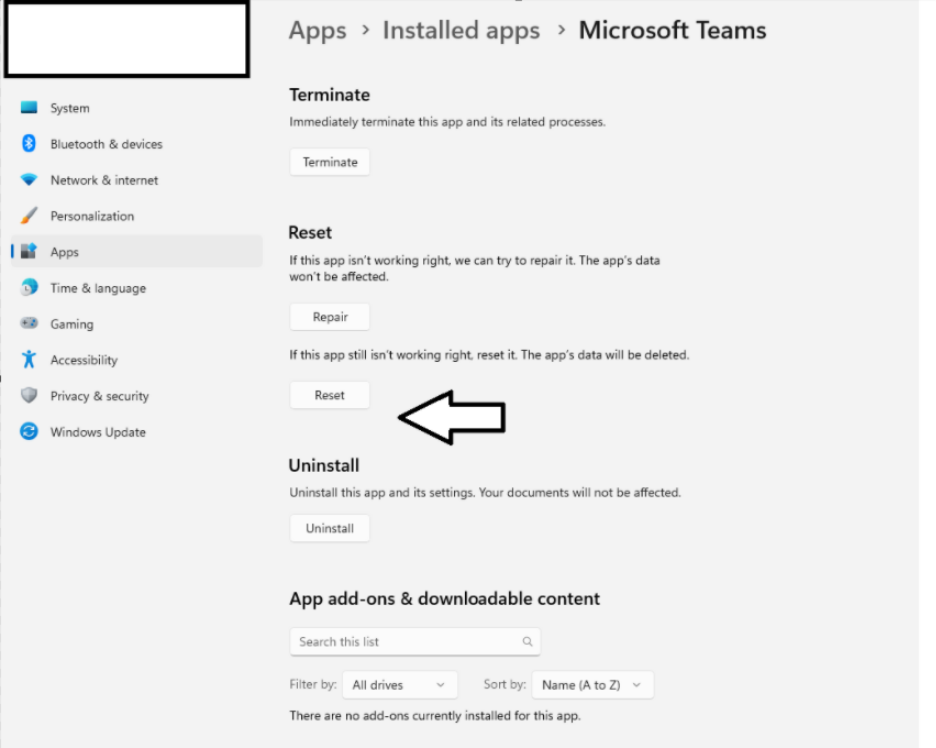Open the All drives filter dropdown
Viewport: 936px width, 748px height.
[x=399, y=685]
